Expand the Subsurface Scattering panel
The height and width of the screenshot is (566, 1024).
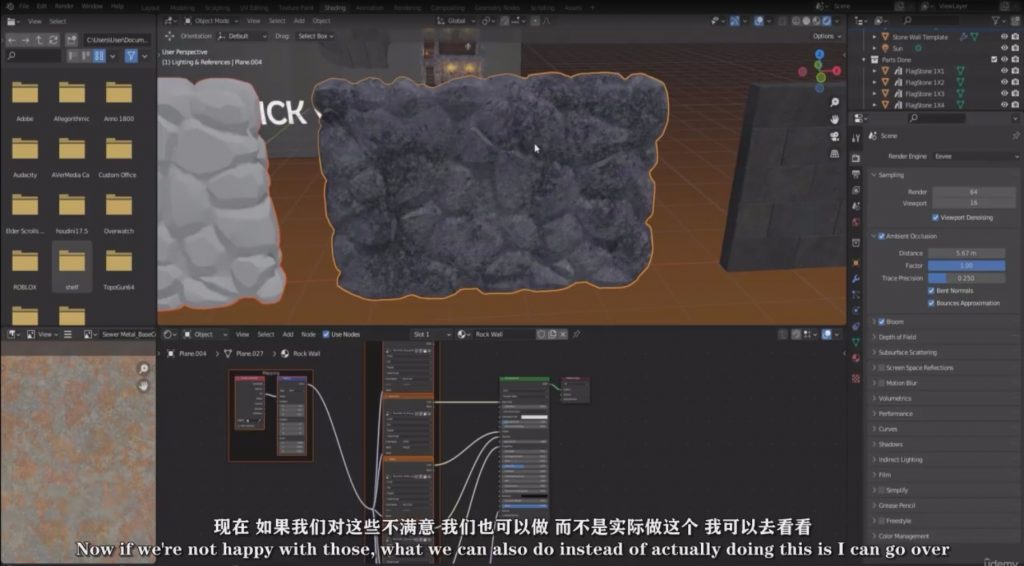tap(906, 353)
